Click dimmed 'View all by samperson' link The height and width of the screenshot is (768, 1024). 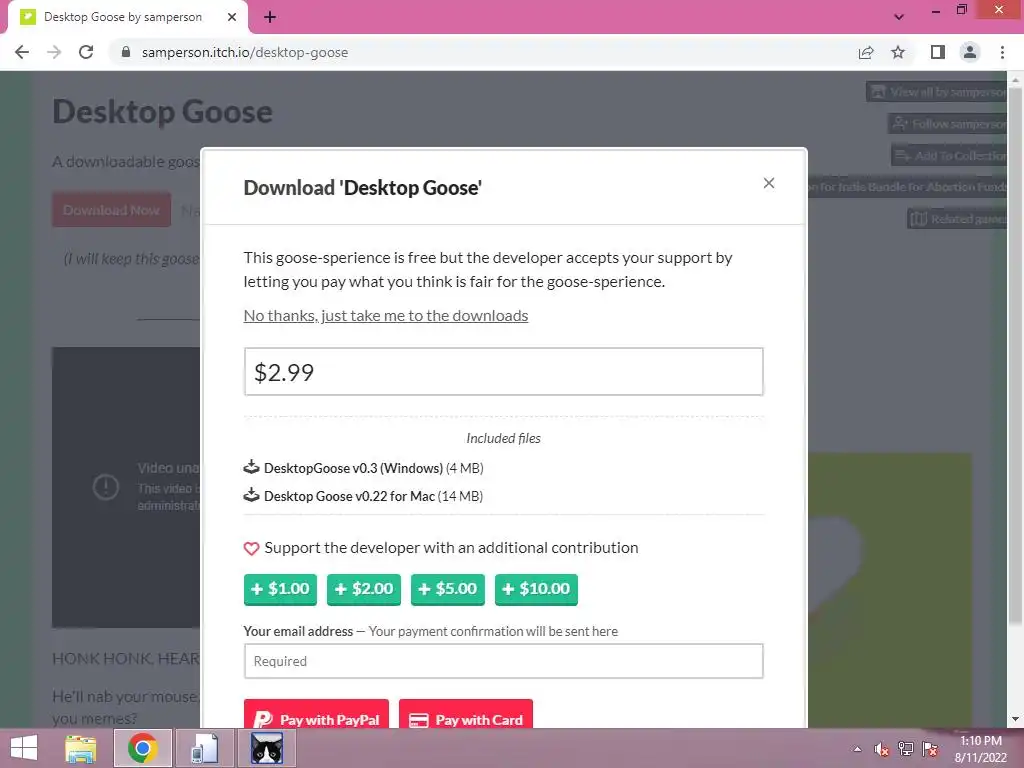point(937,91)
